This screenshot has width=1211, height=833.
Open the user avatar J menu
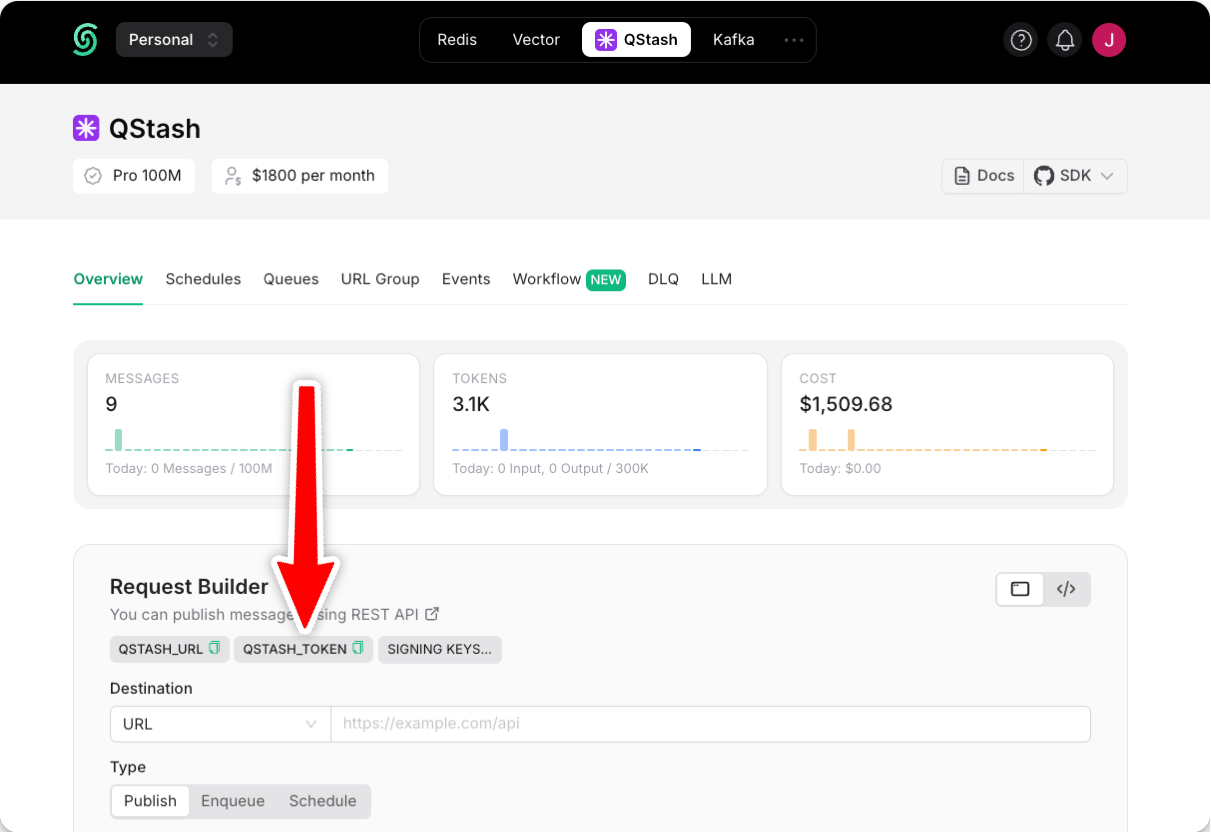(x=1109, y=40)
